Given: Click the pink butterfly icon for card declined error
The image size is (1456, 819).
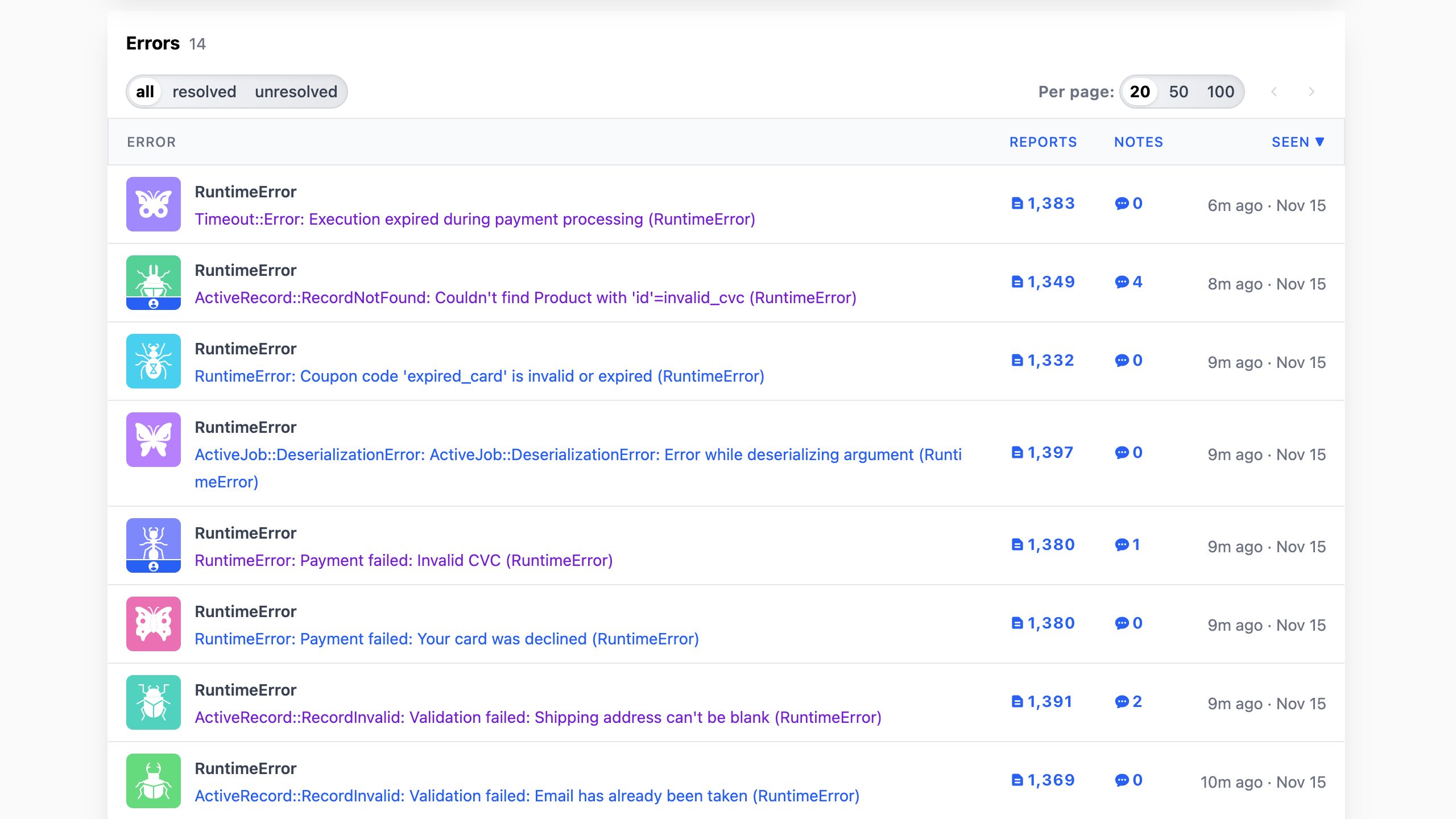Looking at the screenshot, I should pyautogui.click(x=153, y=624).
